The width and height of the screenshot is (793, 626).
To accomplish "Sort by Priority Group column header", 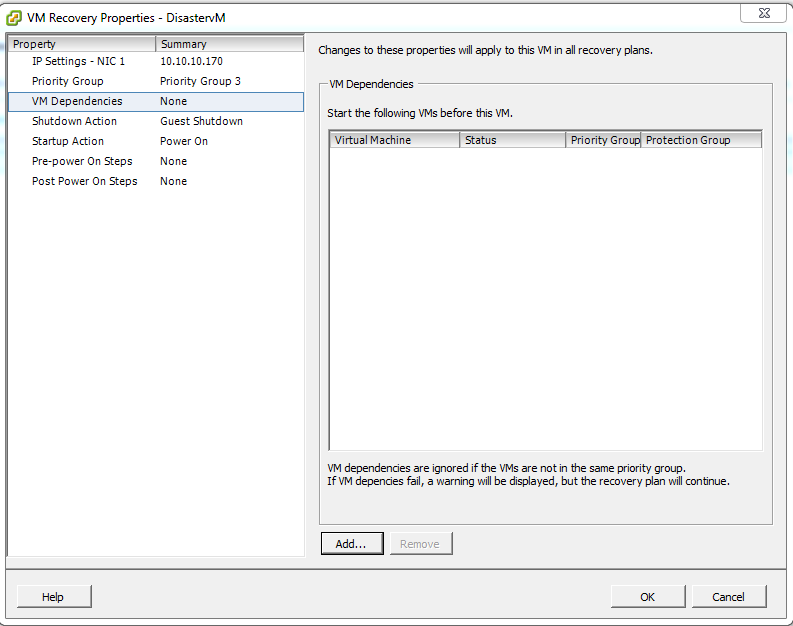I will coord(603,140).
